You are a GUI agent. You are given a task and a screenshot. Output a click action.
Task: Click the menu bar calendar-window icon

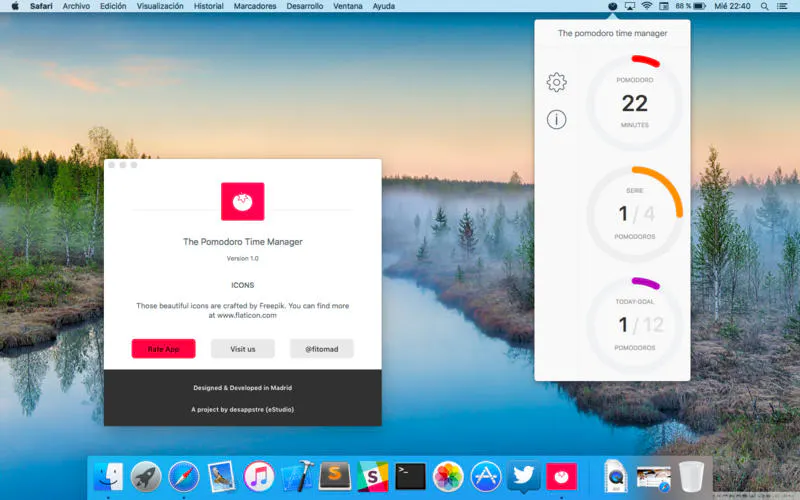(x=664, y=6)
